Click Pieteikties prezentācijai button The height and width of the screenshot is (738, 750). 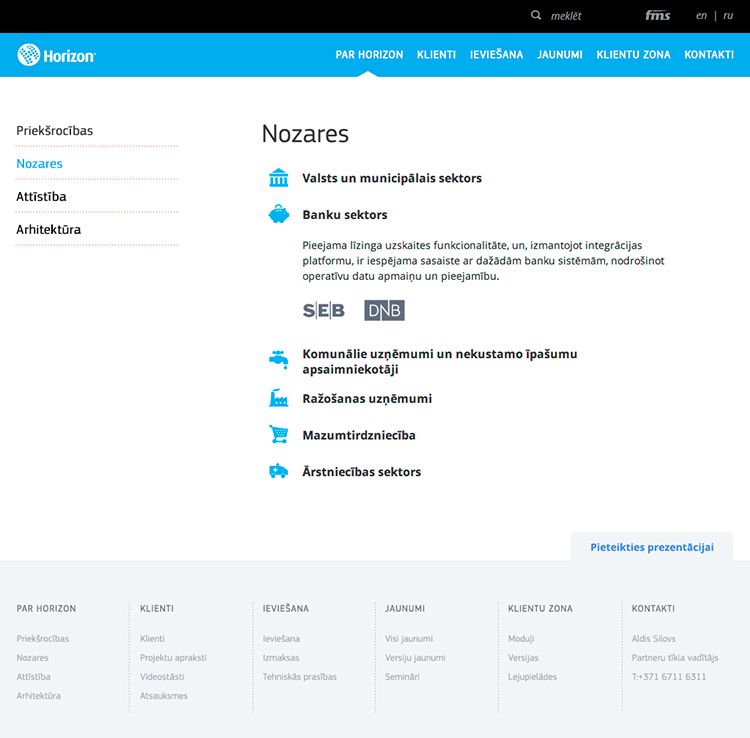click(651, 547)
